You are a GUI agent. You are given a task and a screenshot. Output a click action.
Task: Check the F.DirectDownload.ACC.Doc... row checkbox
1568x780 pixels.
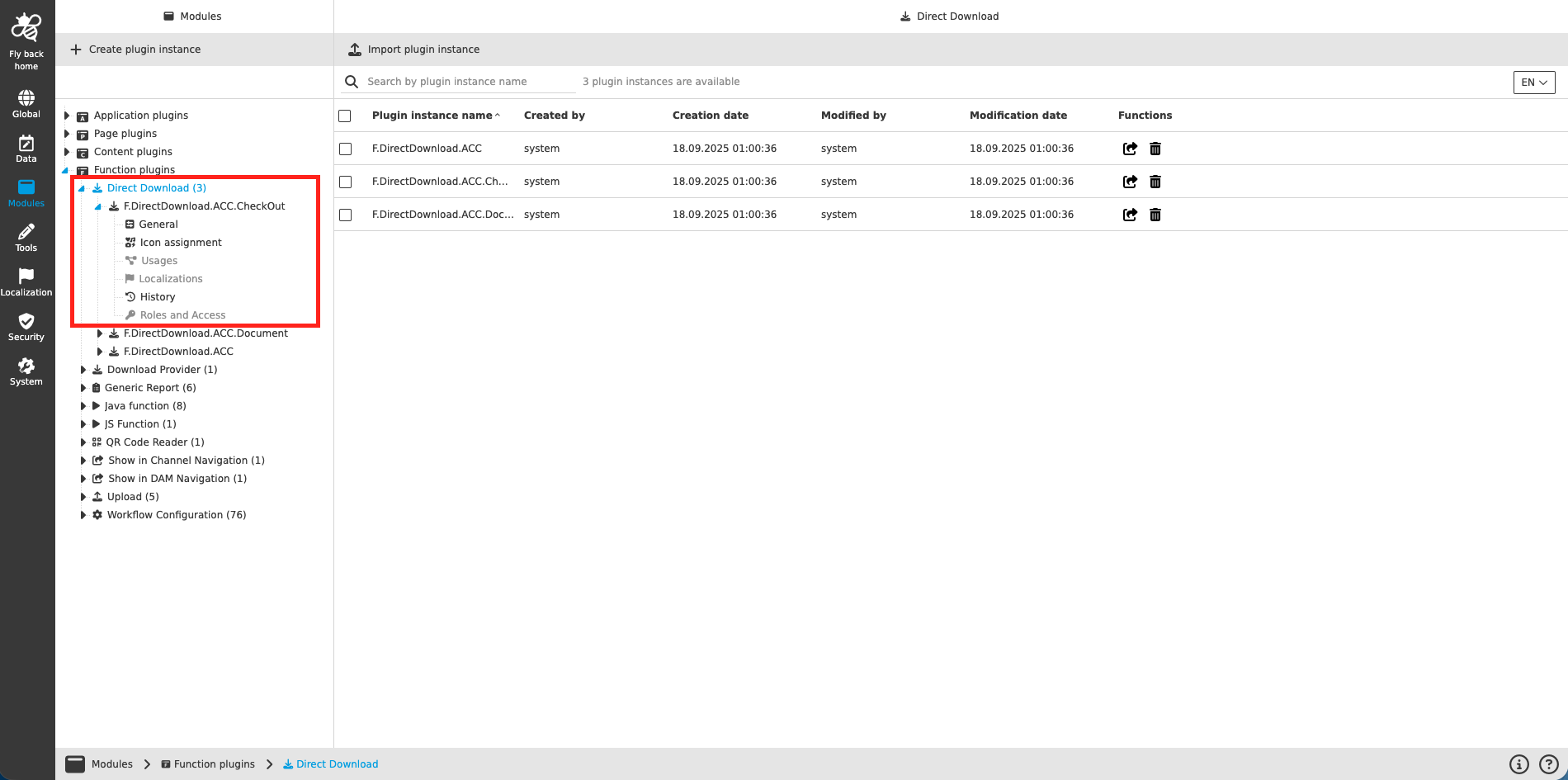point(346,215)
